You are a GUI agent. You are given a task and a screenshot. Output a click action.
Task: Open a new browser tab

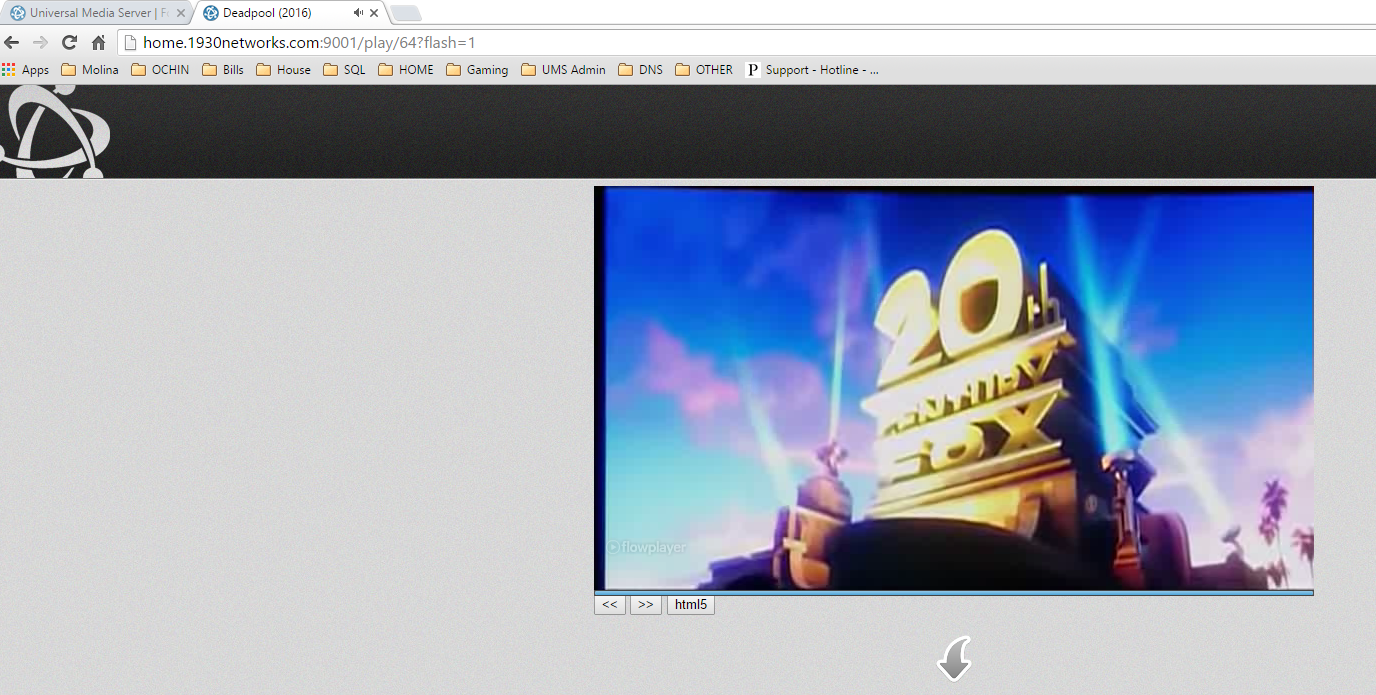pyautogui.click(x=405, y=13)
